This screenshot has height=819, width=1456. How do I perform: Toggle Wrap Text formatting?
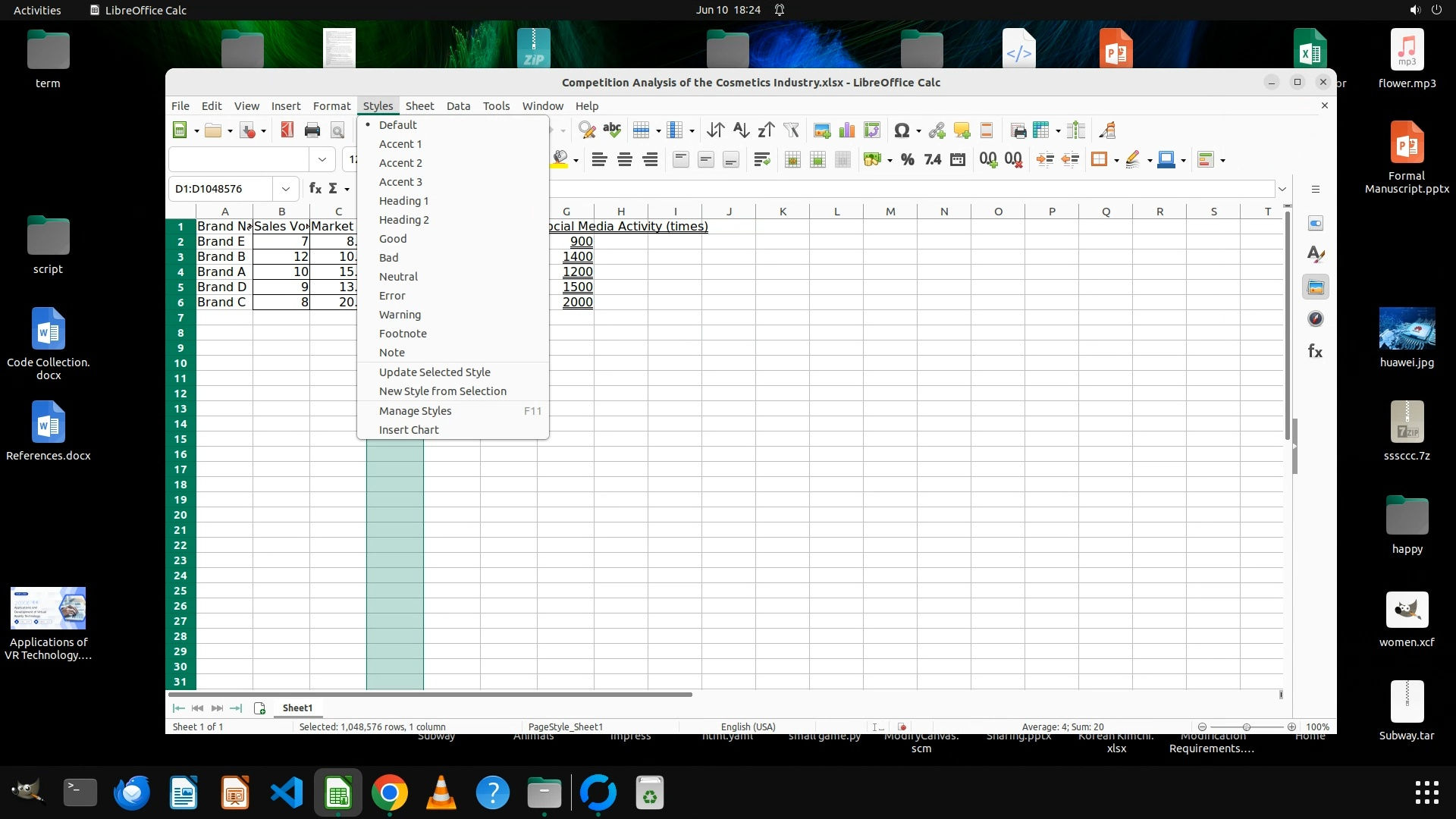coord(761,159)
